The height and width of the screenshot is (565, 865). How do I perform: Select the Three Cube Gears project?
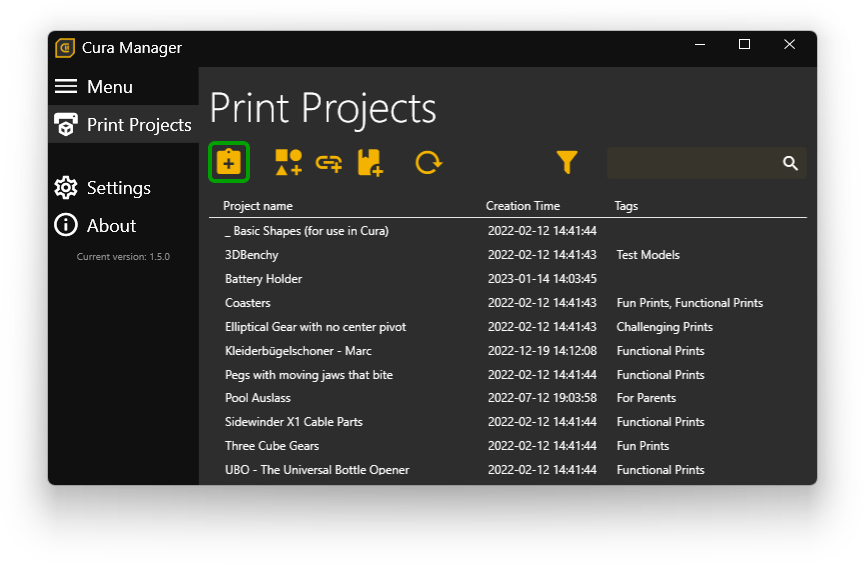click(x=508, y=446)
